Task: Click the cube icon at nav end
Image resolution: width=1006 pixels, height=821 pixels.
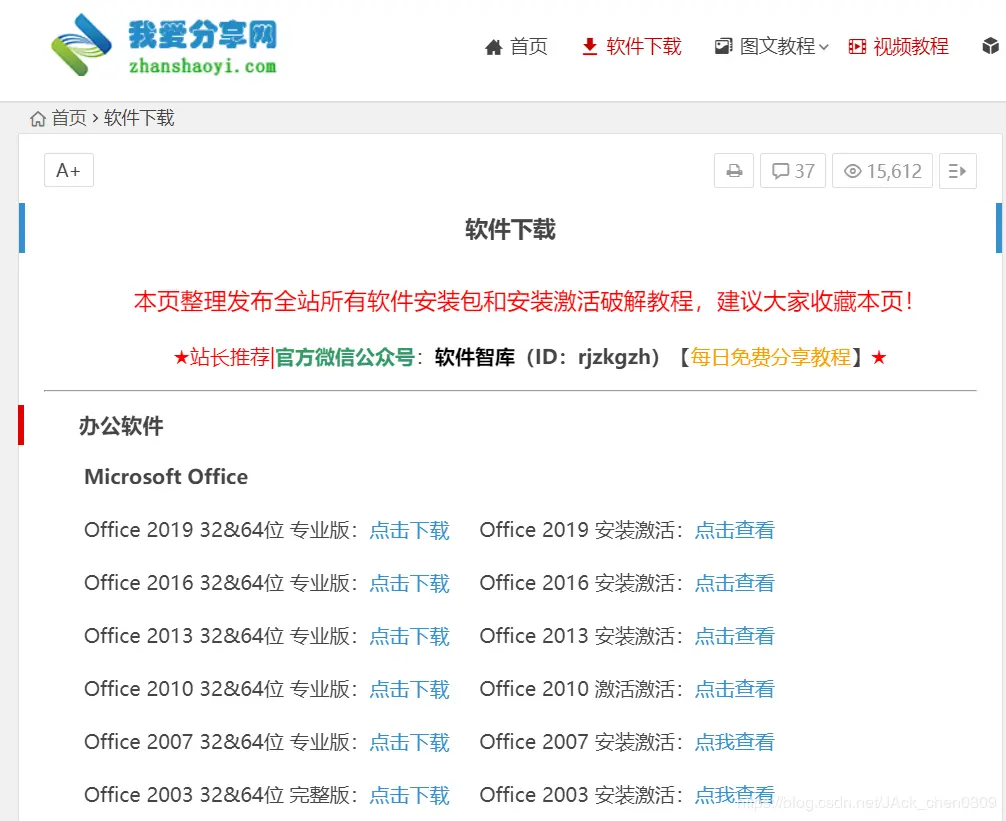Action: [991, 46]
